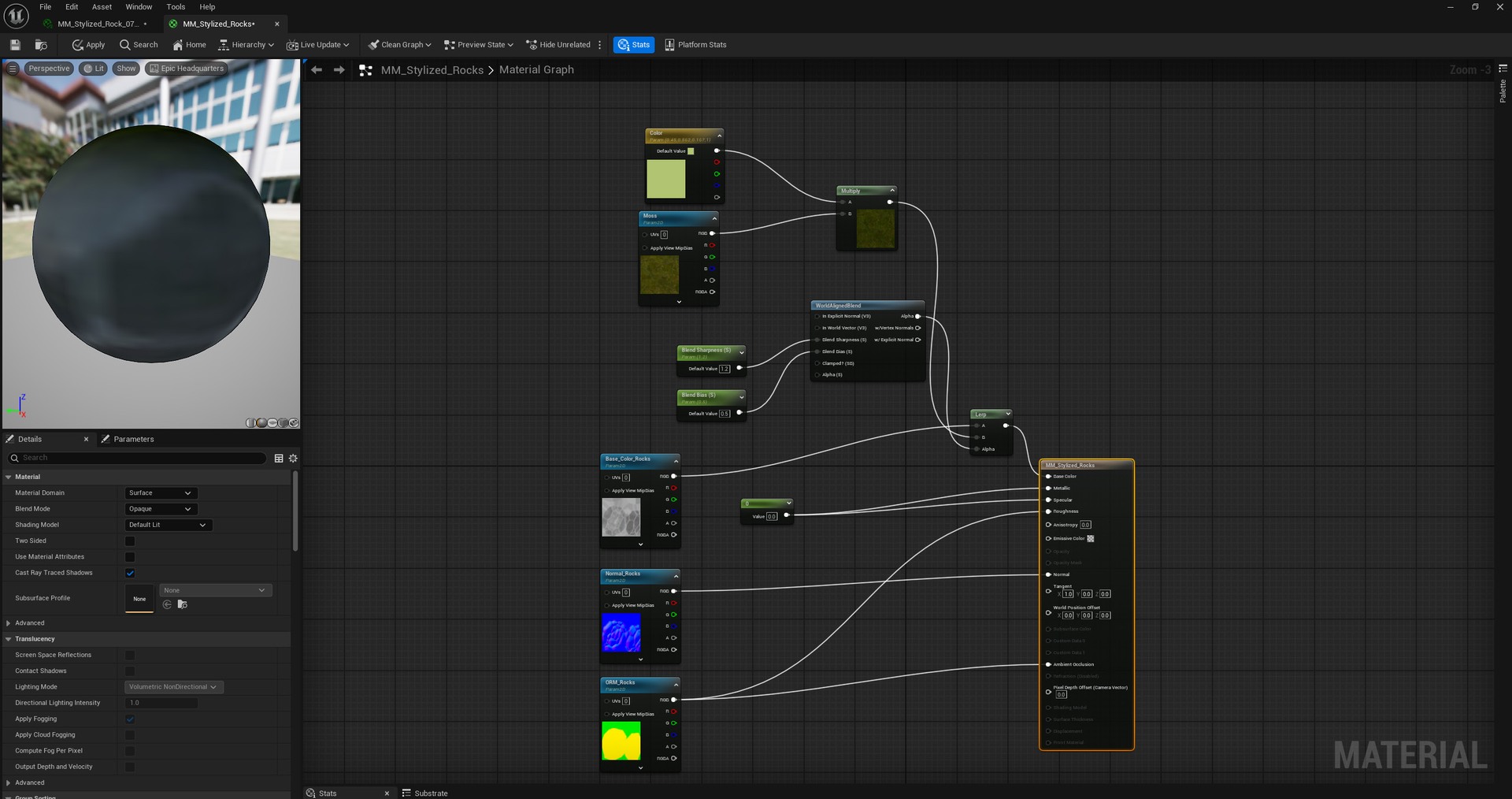
Task: Select the plane preview shape icon
Action: click(x=272, y=423)
